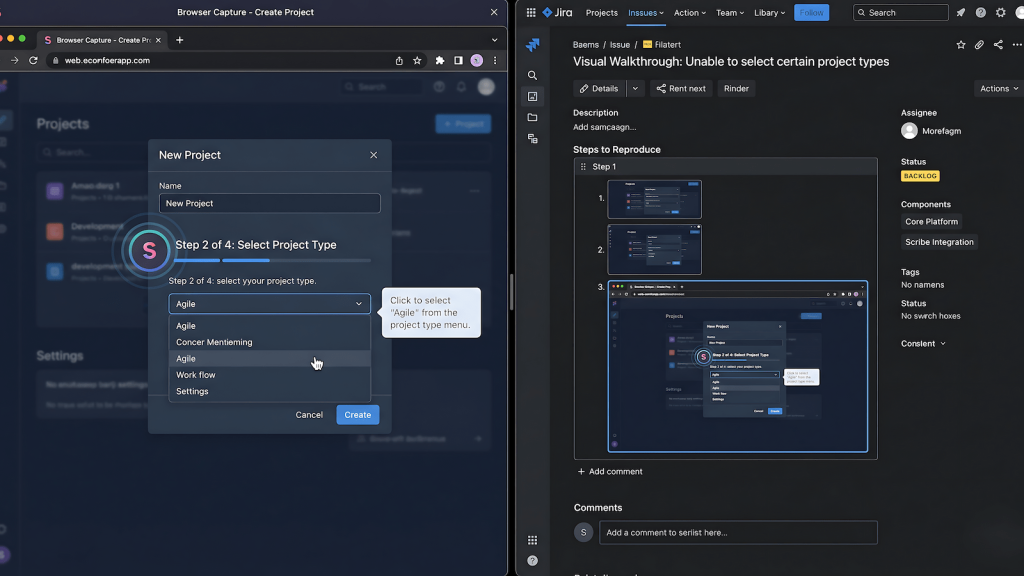Screen dimensions: 1024x576
Task: Expand the Consilent section in the side panel
Action: pos(920,343)
